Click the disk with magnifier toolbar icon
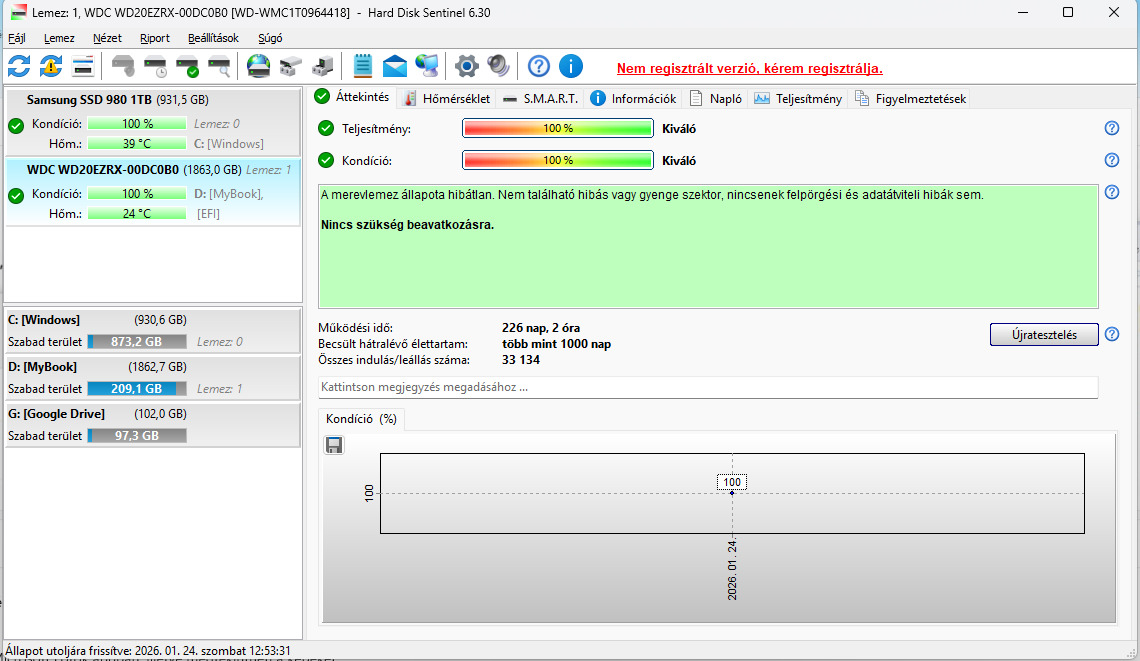The width and height of the screenshot is (1140, 661). pos(220,66)
